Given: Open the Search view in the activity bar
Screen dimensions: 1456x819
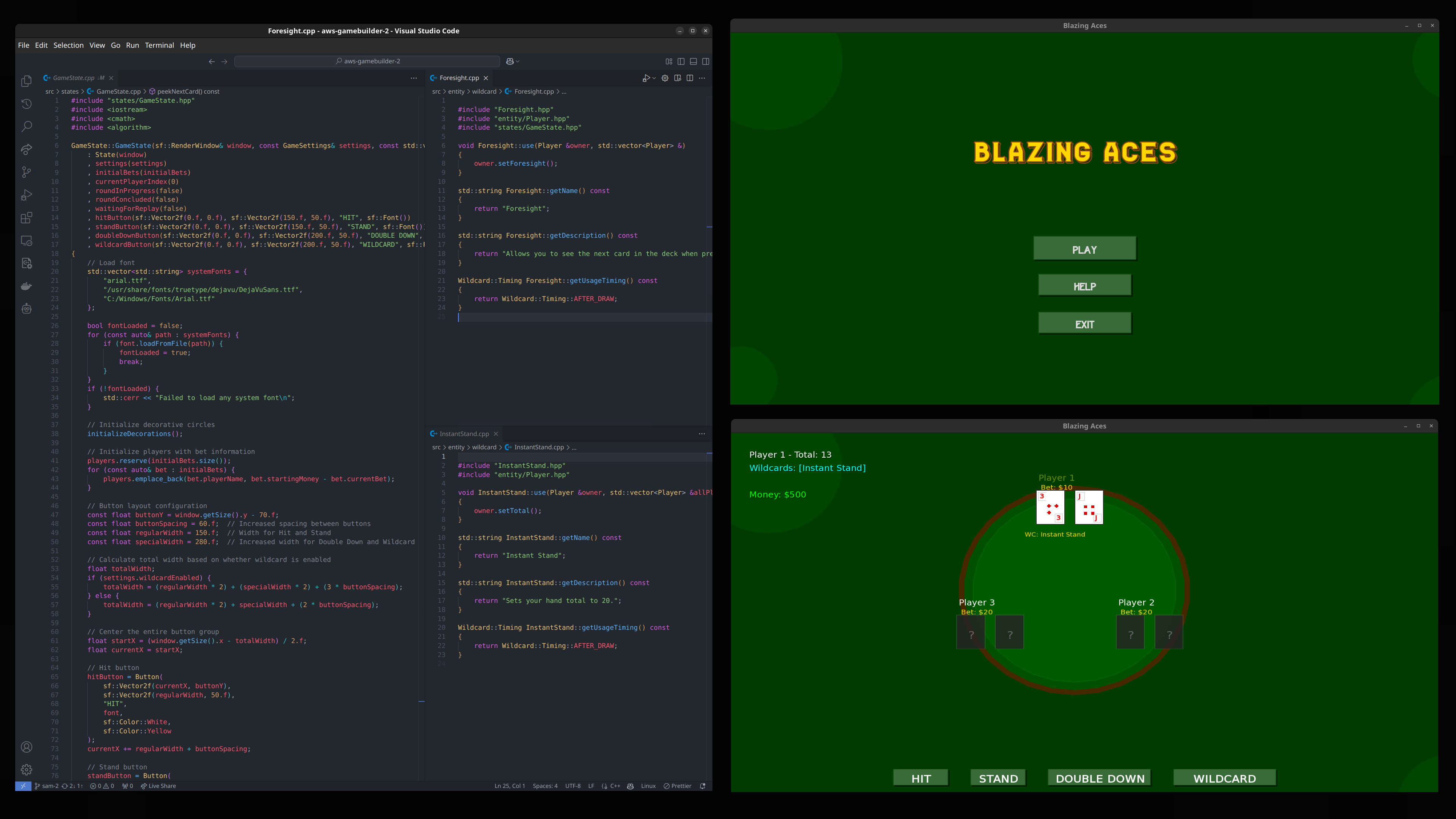Looking at the screenshot, I should pos(26,127).
